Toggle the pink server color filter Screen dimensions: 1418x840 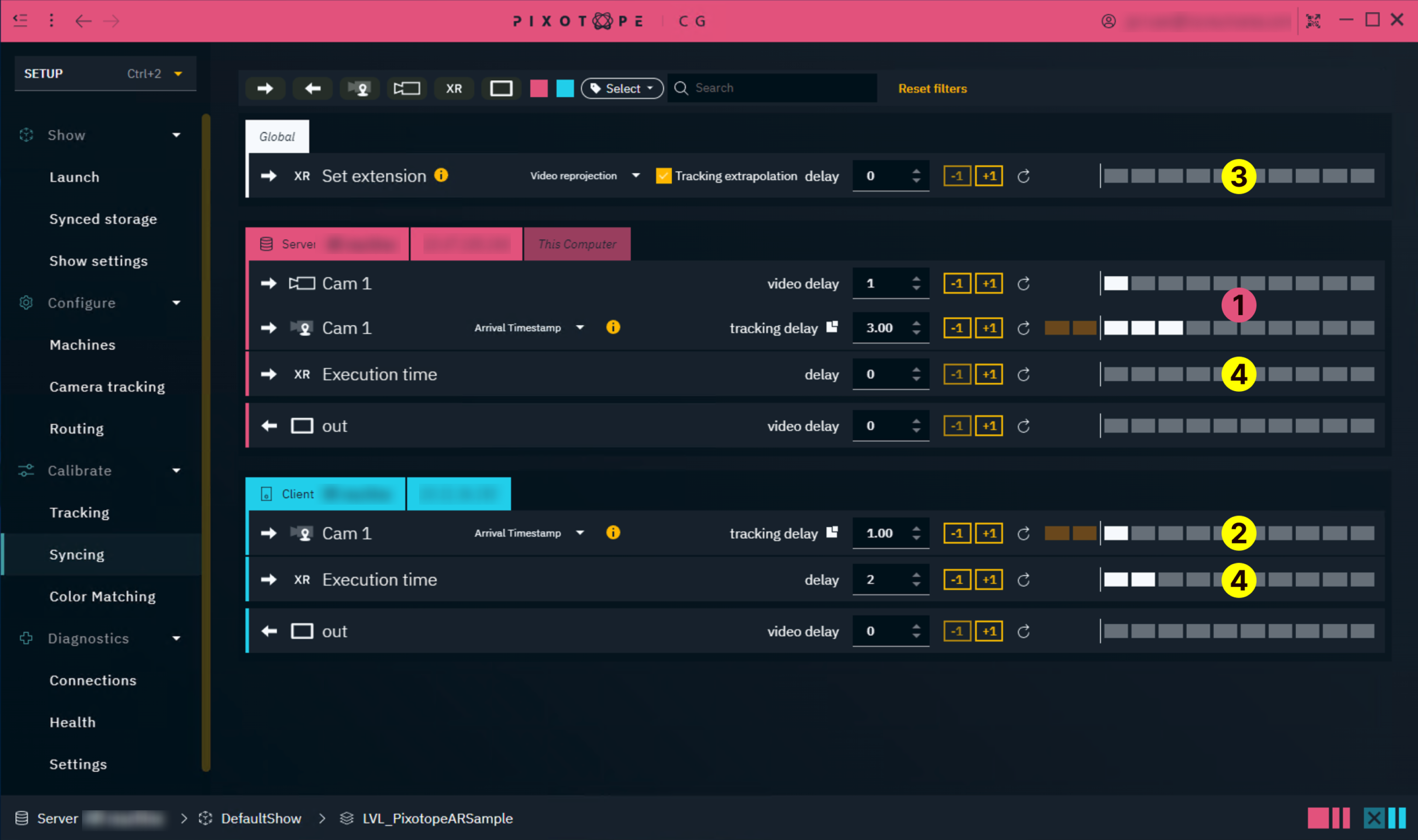pyautogui.click(x=539, y=88)
